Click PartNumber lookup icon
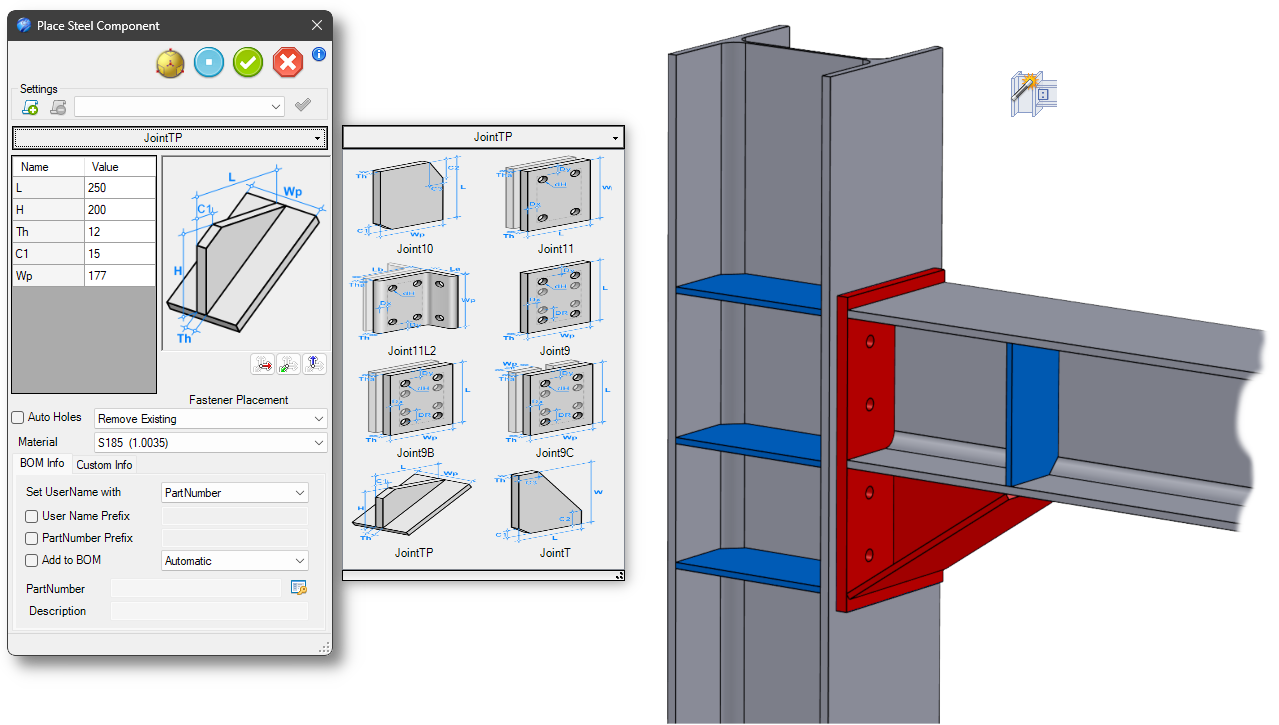Image resolution: width=1279 pixels, height=725 pixels. pyautogui.click(x=298, y=588)
